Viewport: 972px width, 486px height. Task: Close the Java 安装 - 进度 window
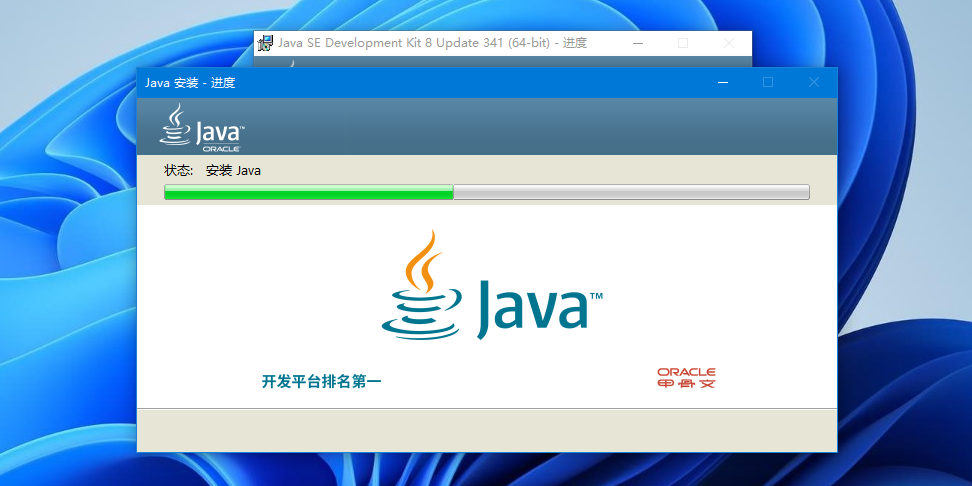pyautogui.click(x=814, y=82)
